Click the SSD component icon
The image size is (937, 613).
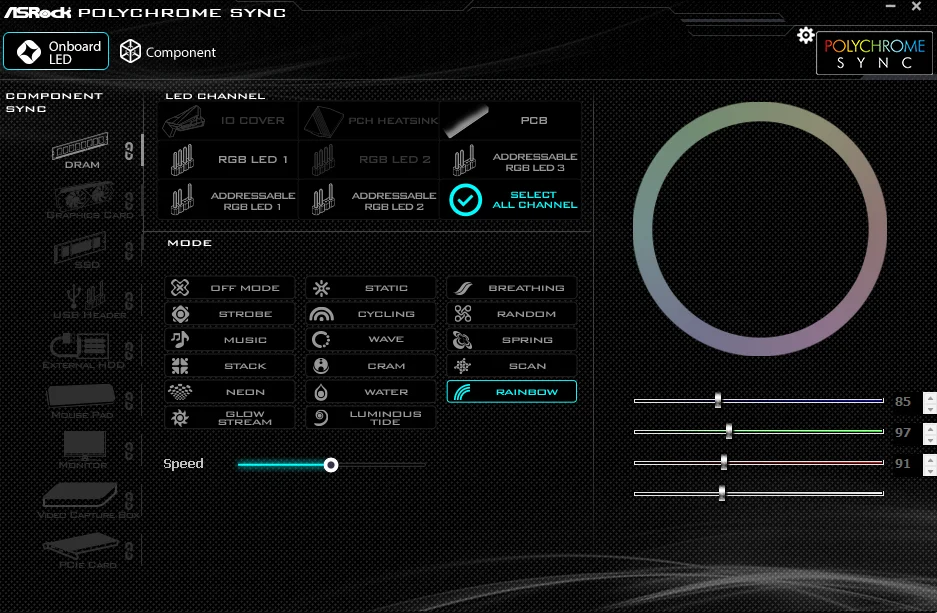click(x=80, y=246)
